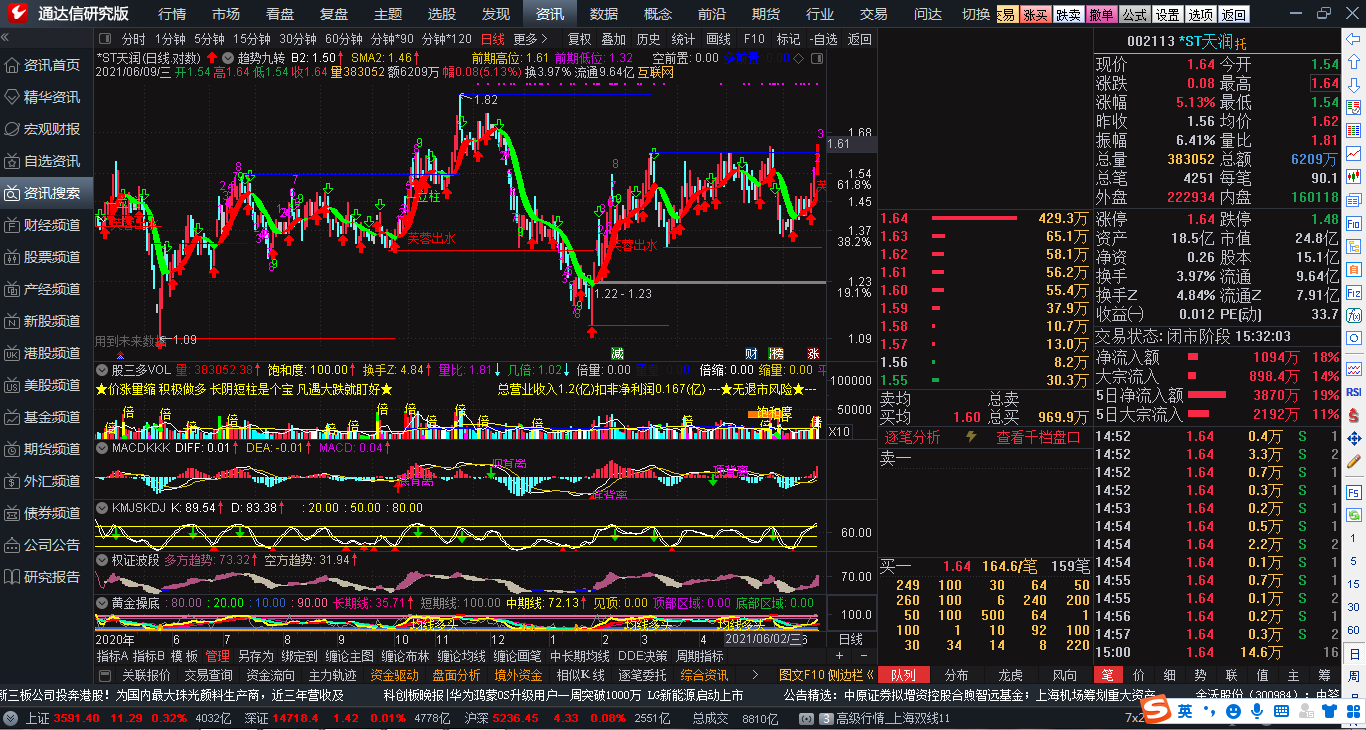Open 外汇频道 in sidebar

(46, 481)
